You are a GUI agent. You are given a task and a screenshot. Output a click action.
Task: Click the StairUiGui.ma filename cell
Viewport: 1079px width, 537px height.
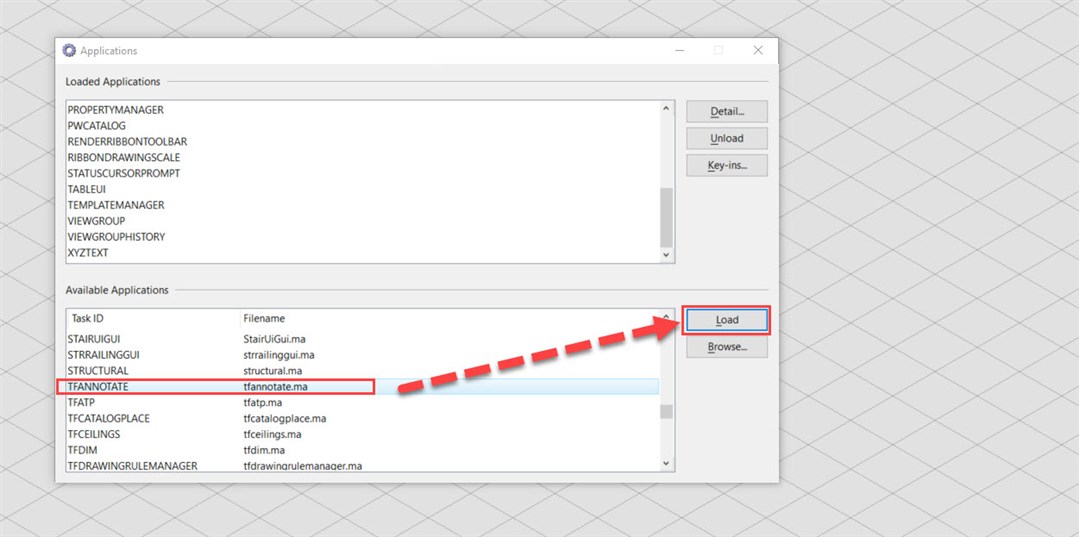[274, 339]
